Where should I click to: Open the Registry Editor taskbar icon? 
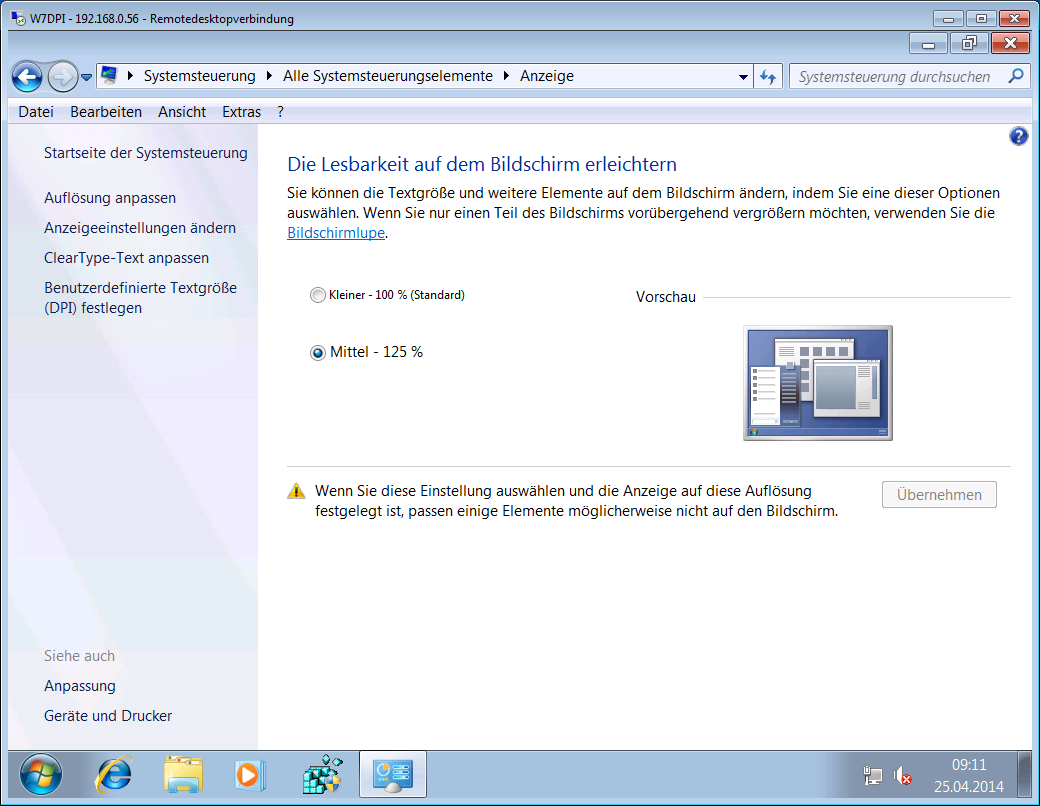322,774
